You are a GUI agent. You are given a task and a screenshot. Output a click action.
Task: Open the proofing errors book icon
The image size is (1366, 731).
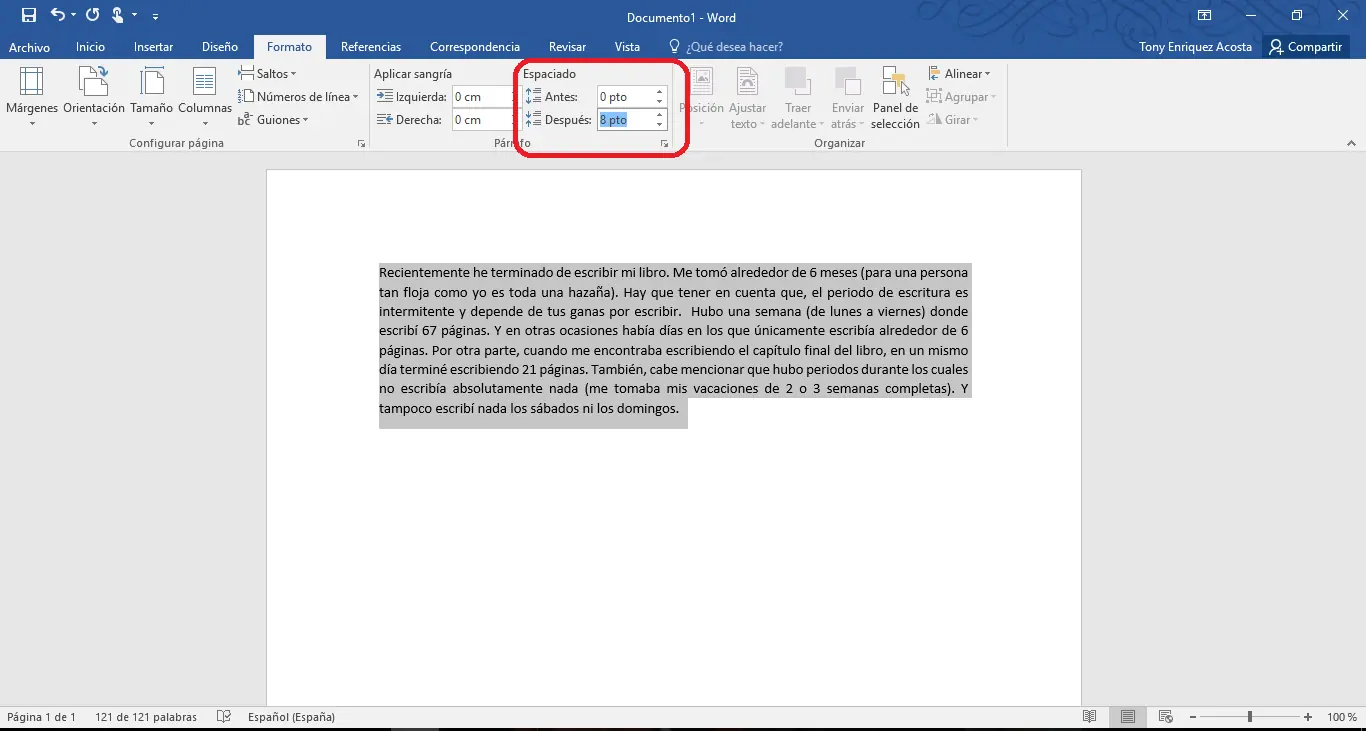pos(224,717)
